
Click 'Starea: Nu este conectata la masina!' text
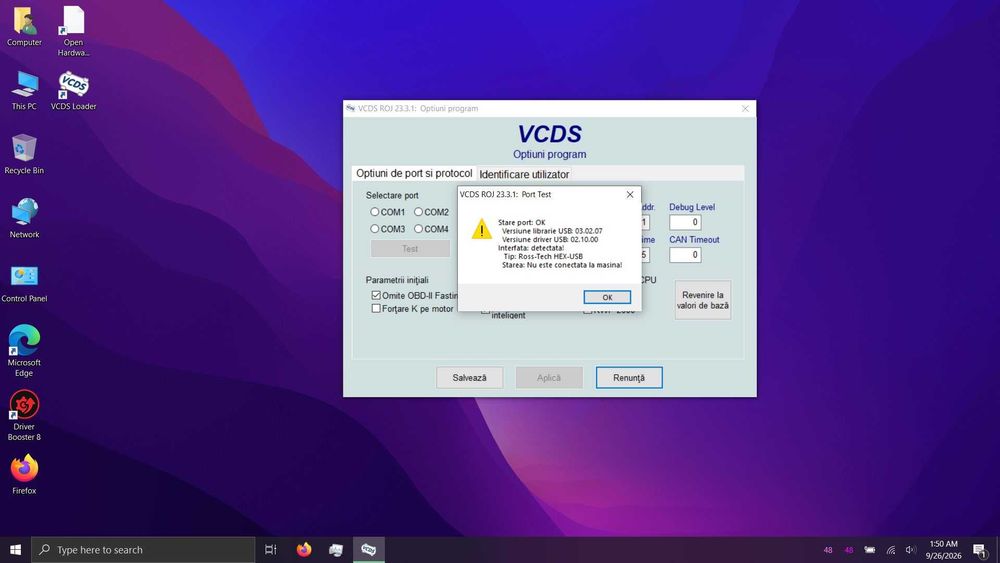click(x=562, y=265)
